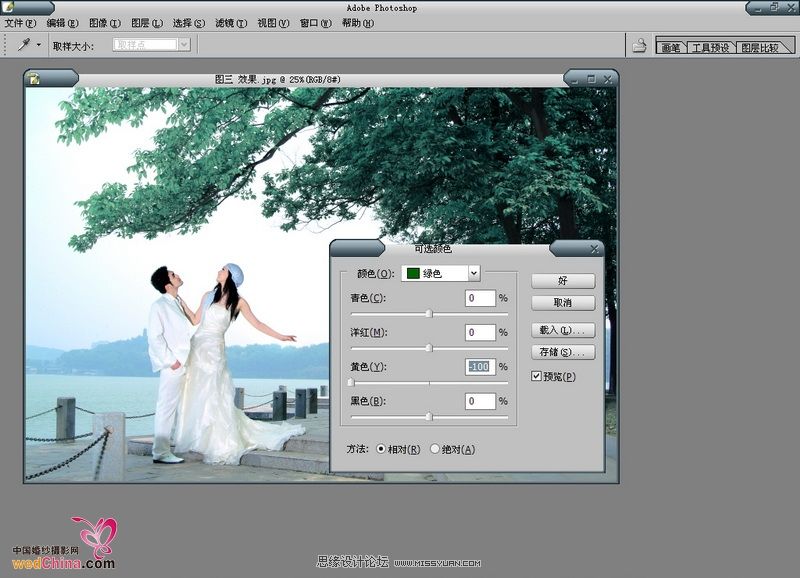Open the 选择(S) menu
800x578 pixels.
188,23
